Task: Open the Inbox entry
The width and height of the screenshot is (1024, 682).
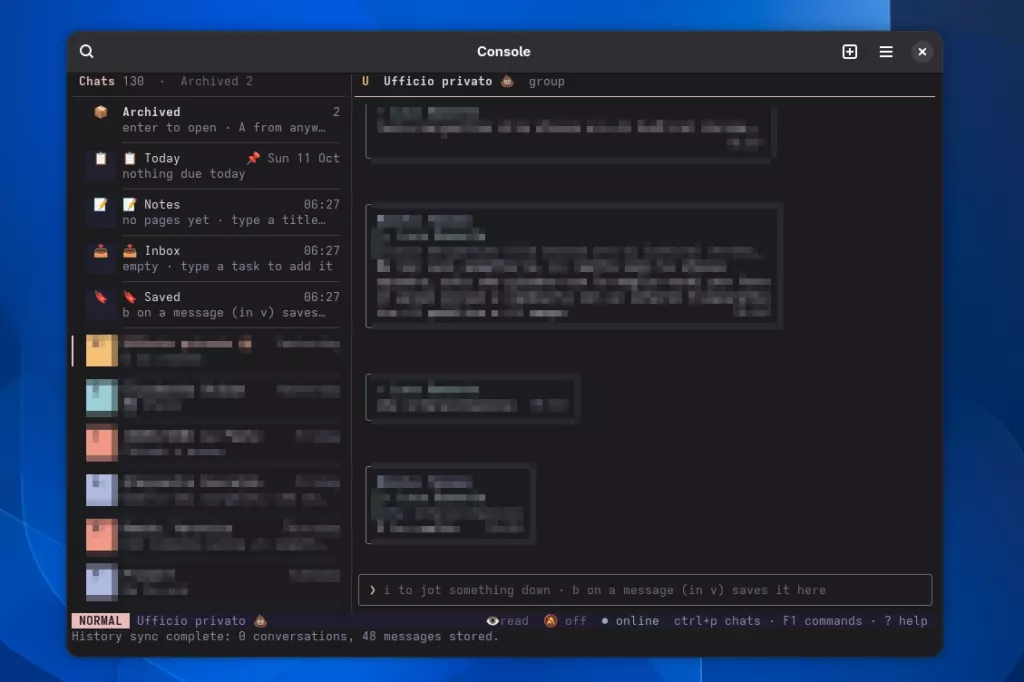Action: 212,259
